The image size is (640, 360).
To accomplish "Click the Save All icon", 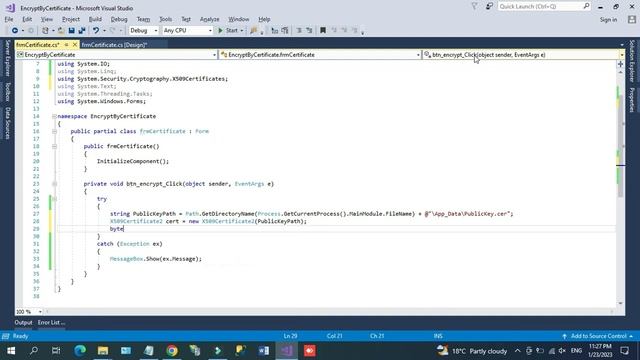I will tap(82, 31).
